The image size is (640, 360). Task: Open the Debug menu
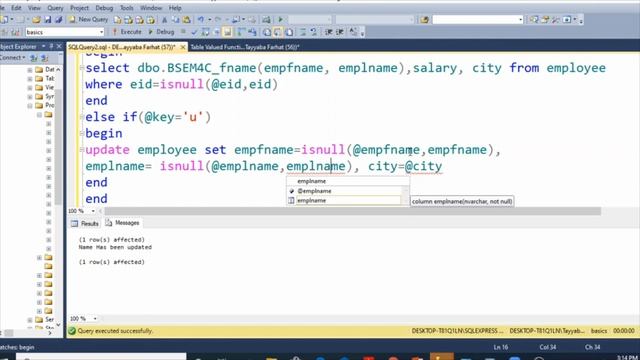(104, 8)
